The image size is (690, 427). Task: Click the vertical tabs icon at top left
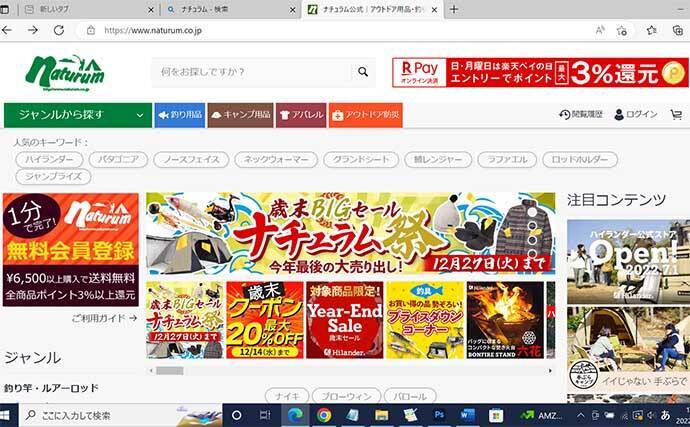pyautogui.click(x=4, y=9)
